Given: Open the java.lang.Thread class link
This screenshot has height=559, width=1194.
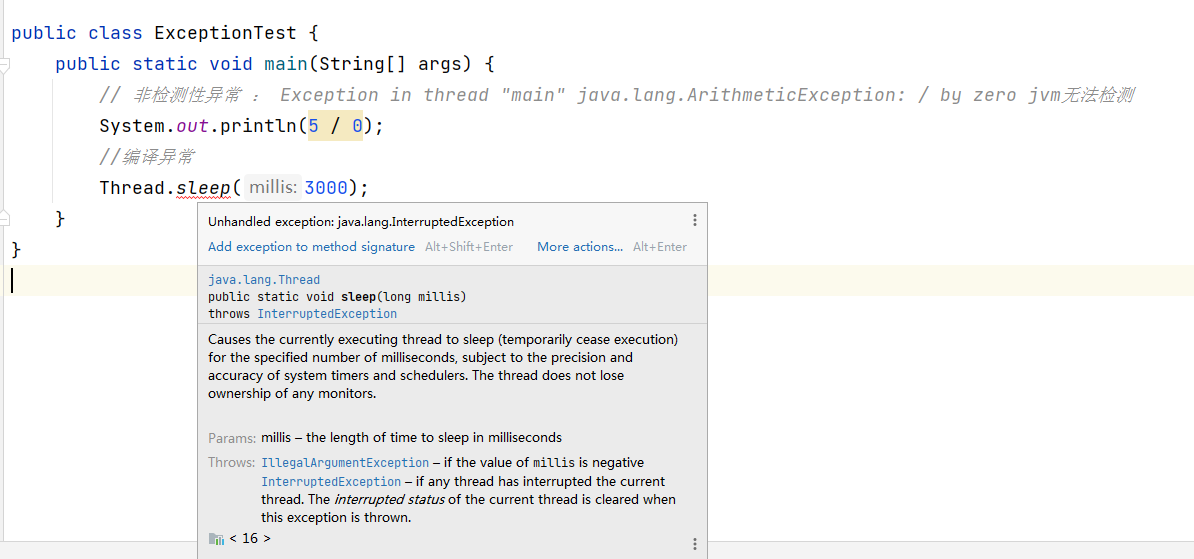Looking at the screenshot, I should coord(264,280).
